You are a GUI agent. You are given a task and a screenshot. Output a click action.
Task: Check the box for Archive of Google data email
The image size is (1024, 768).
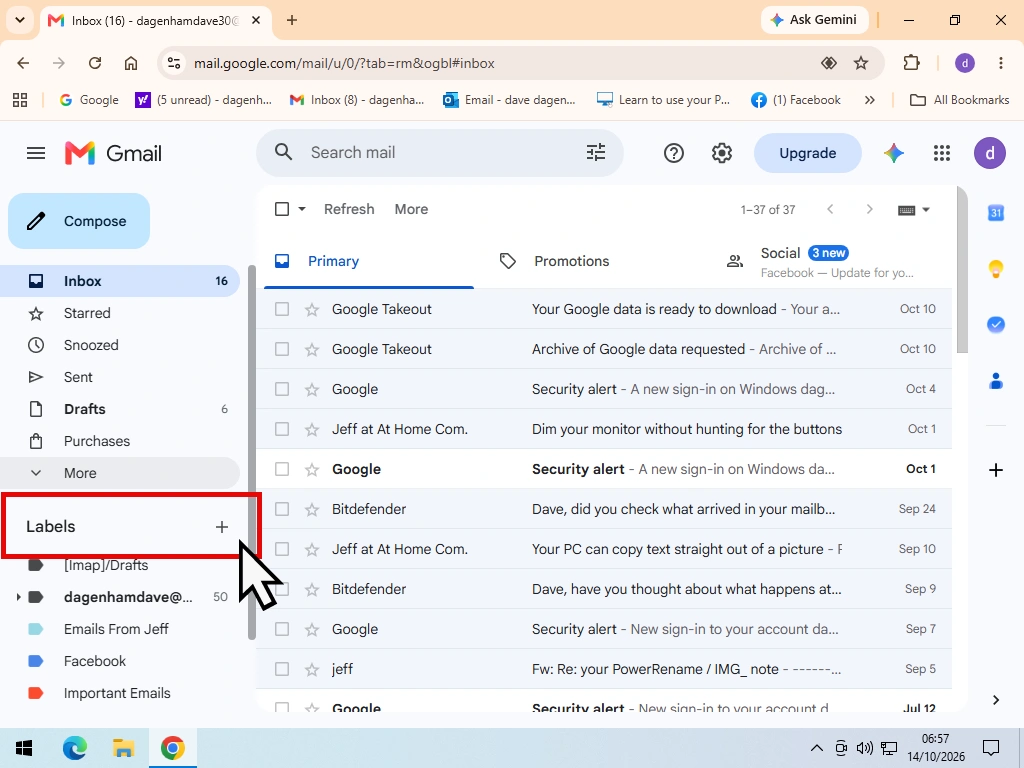[282, 349]
